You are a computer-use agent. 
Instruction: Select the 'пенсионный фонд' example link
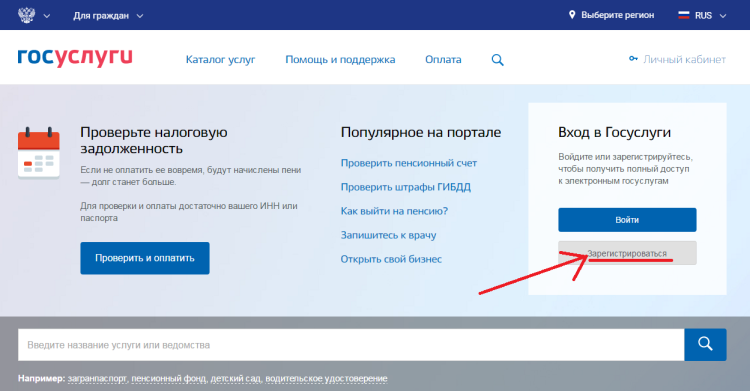click(169, 379)
